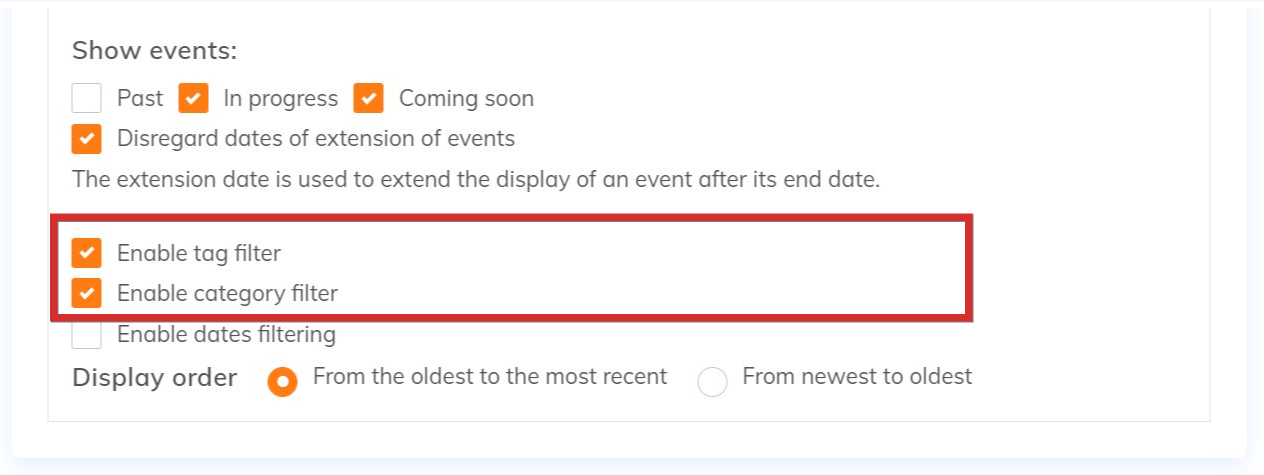Viewport: 1264px width, 475px height.
Task: Choose the newest to oldest radio button
Action: [x=712, y=382]
